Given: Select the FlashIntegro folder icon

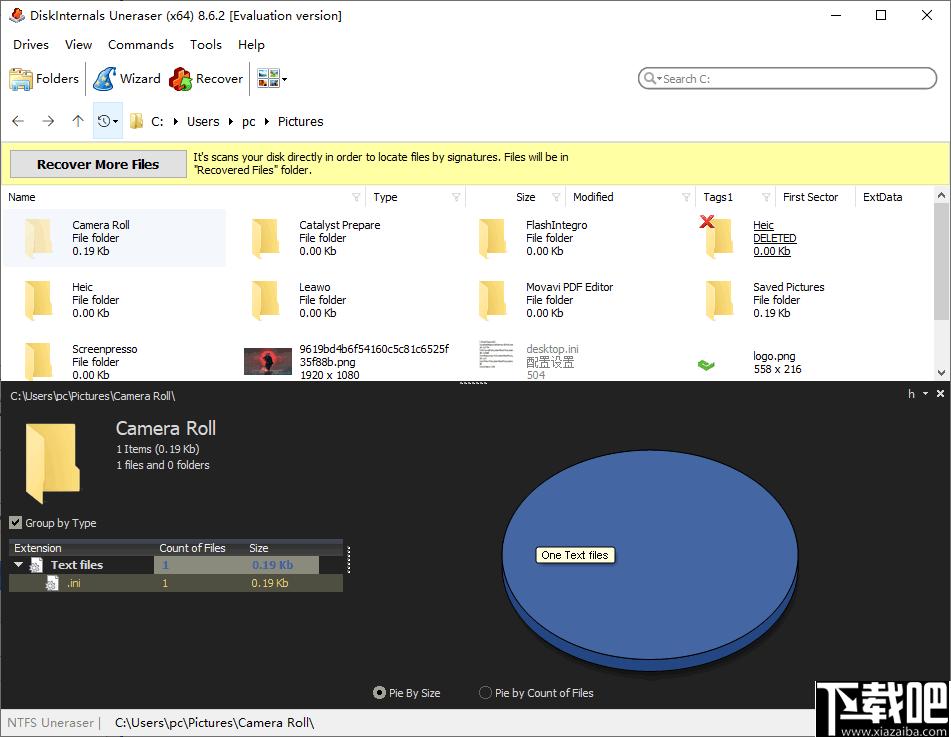Looking at the screenshot, I should tap(493, 238).
